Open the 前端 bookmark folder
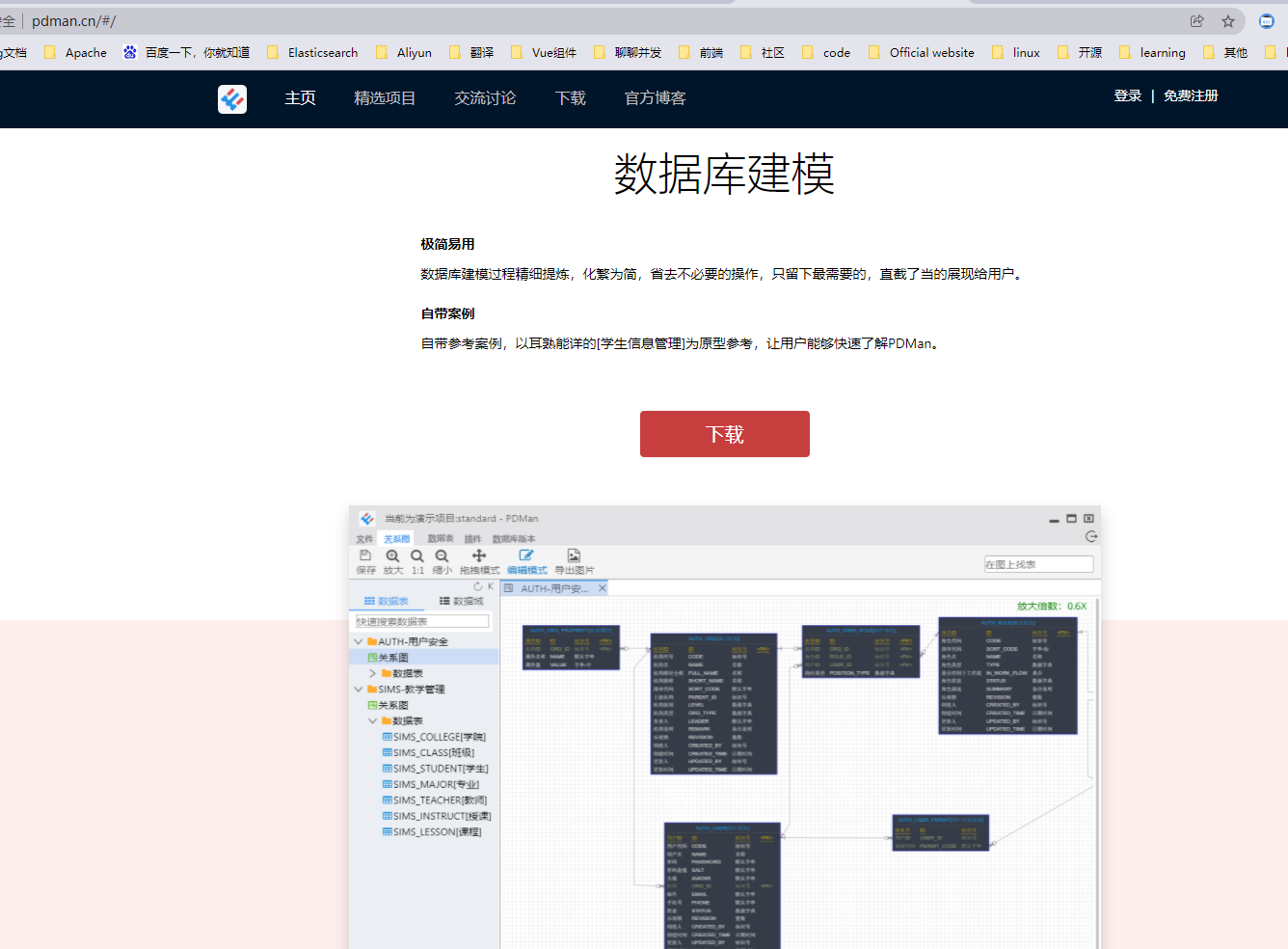 click(x=701, y=53)
